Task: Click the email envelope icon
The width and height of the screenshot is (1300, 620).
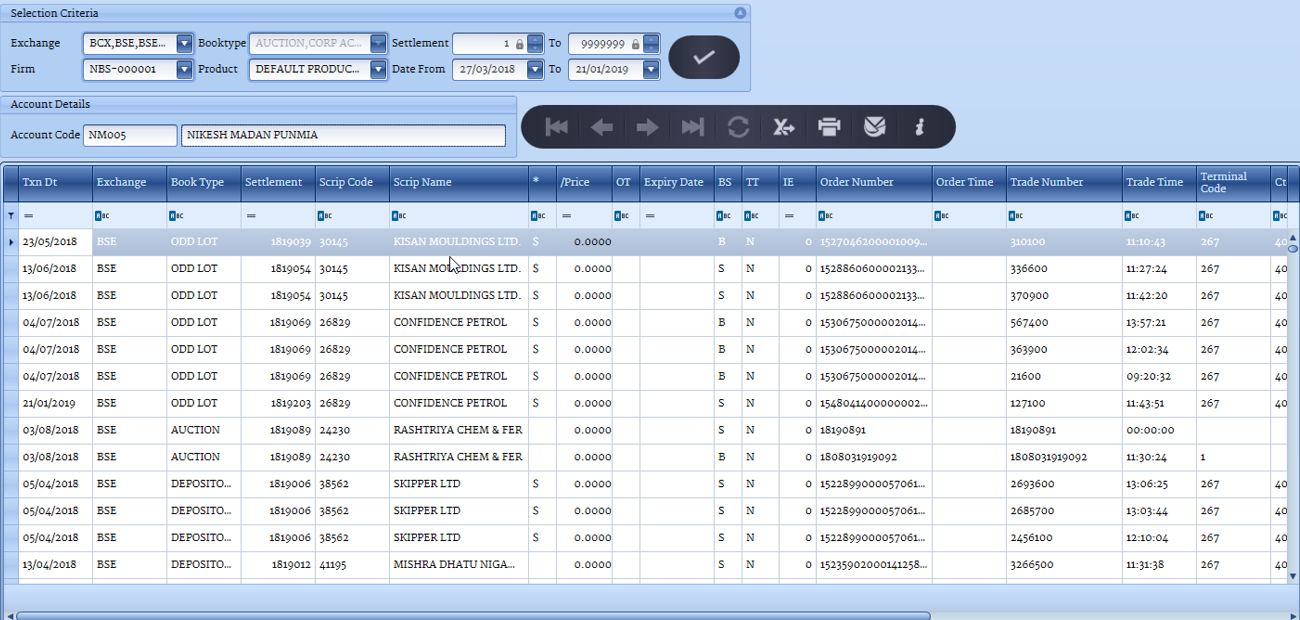Action: click(874, 127)
